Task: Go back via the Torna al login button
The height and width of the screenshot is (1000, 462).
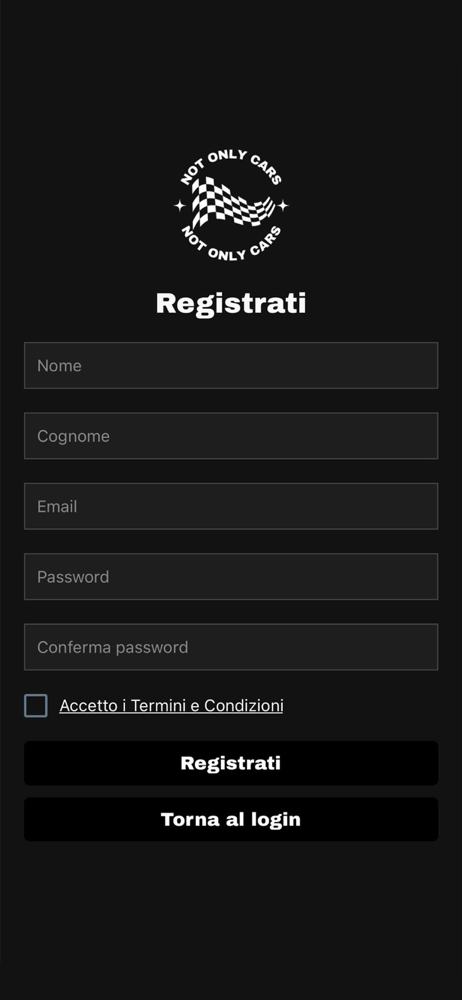Action: tap(231, 819)
